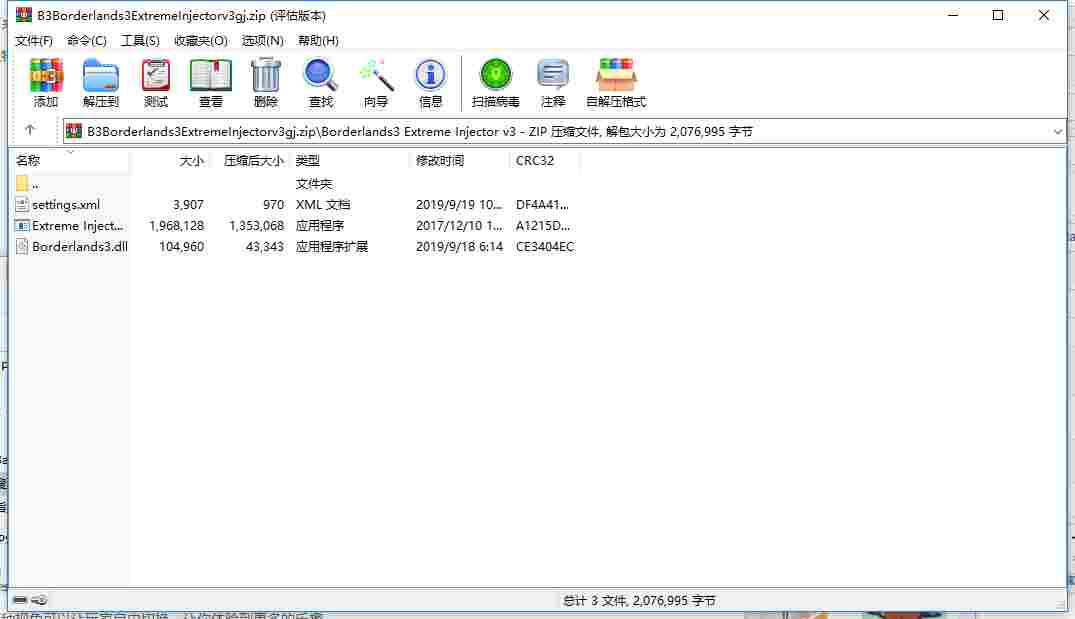Click date 2017/12/10 in Extreme Injector row

point(459,226)
